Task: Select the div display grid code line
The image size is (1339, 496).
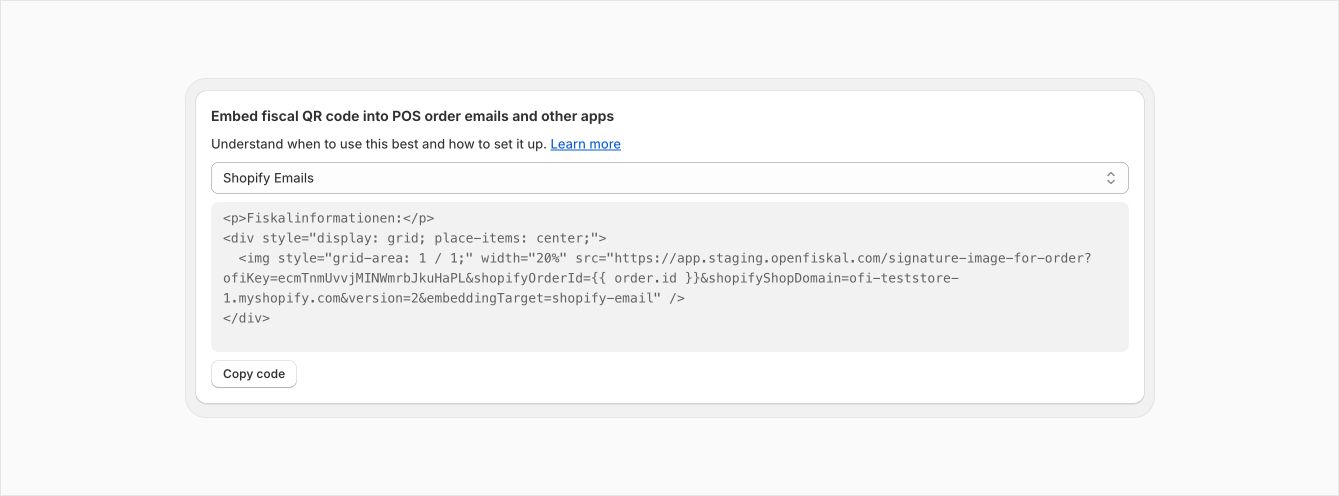Action: click(414, 238)
